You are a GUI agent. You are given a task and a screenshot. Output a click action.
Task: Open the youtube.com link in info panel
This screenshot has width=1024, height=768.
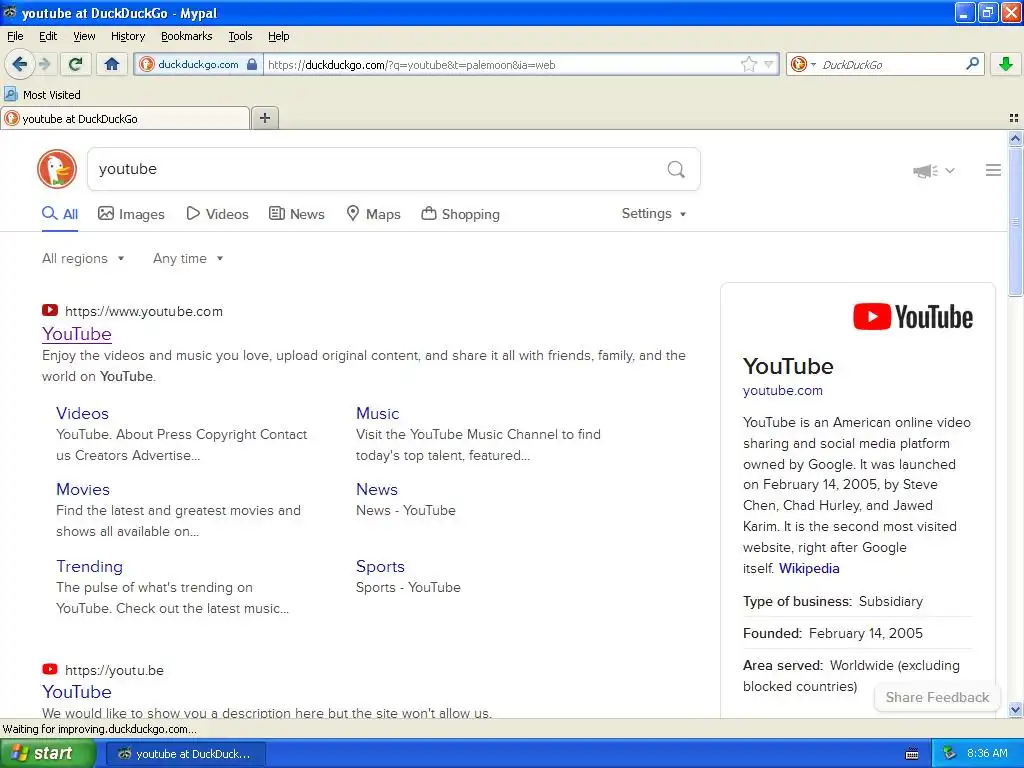782,391
